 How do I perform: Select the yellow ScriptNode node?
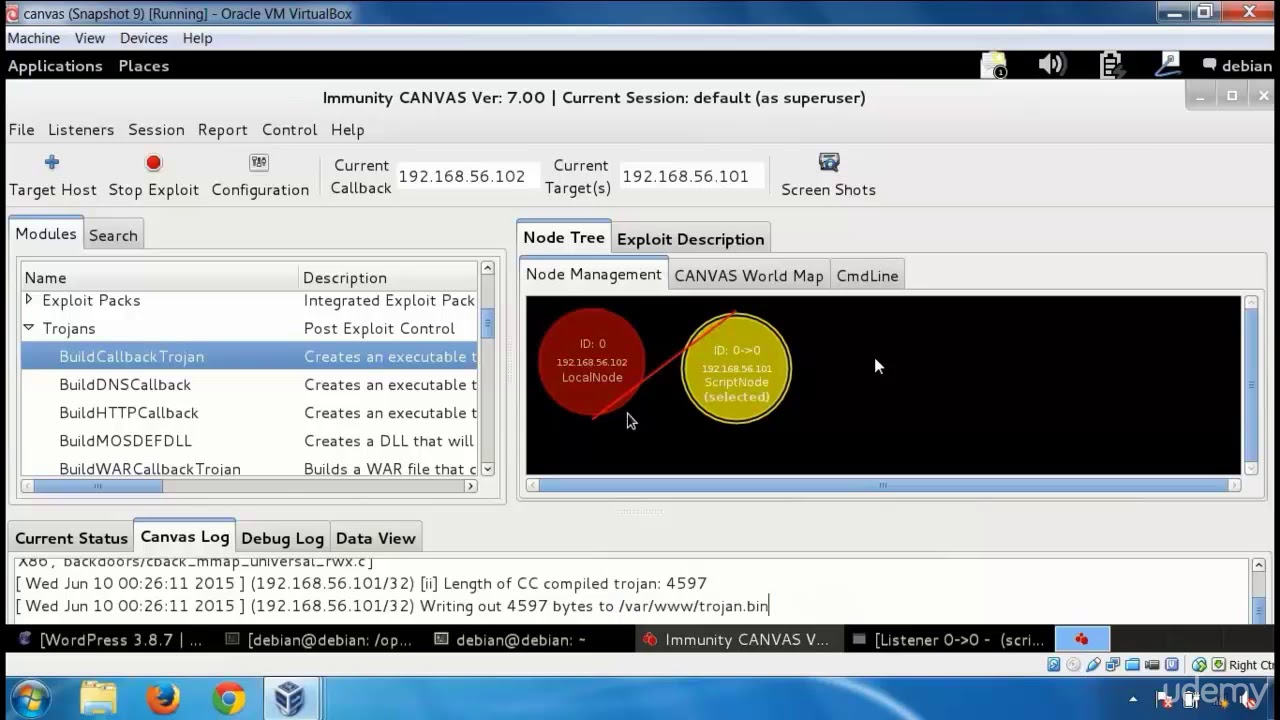click(736, 368)
